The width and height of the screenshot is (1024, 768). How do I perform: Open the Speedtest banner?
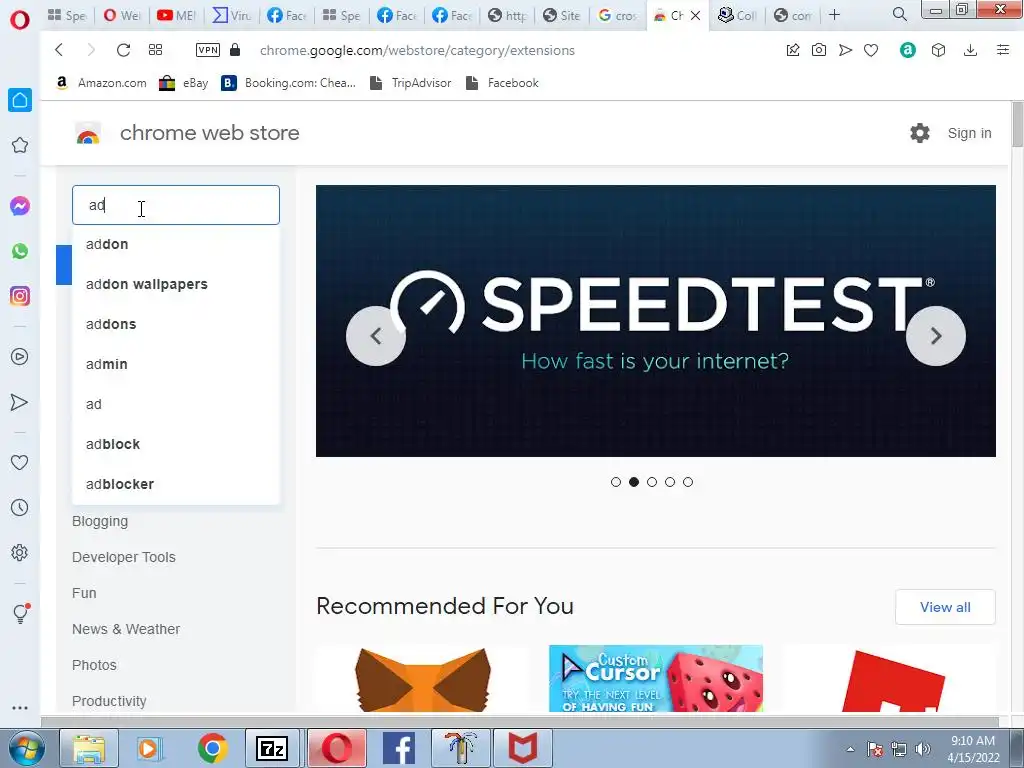[656, 321]
